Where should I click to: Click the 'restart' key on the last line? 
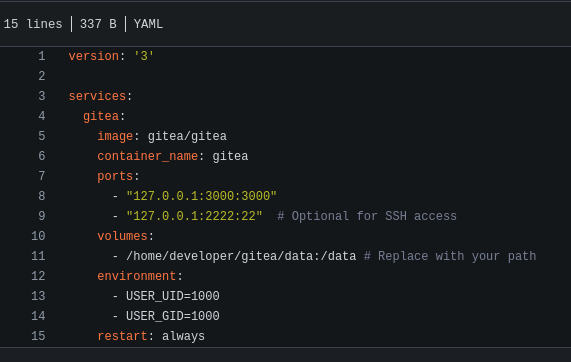point(122,336)
